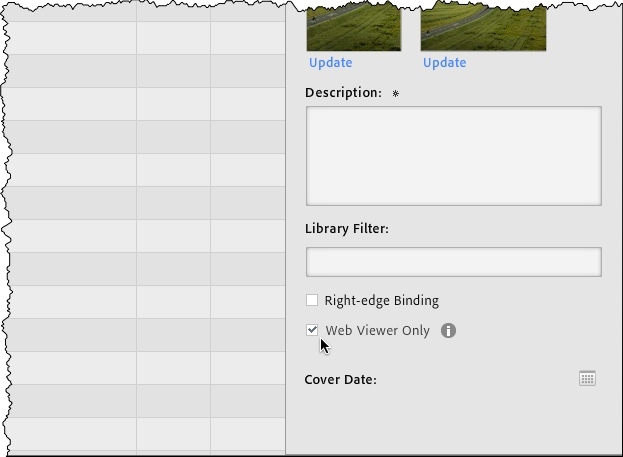Enable the Right-edge Binding checkbox

(312, 300)
